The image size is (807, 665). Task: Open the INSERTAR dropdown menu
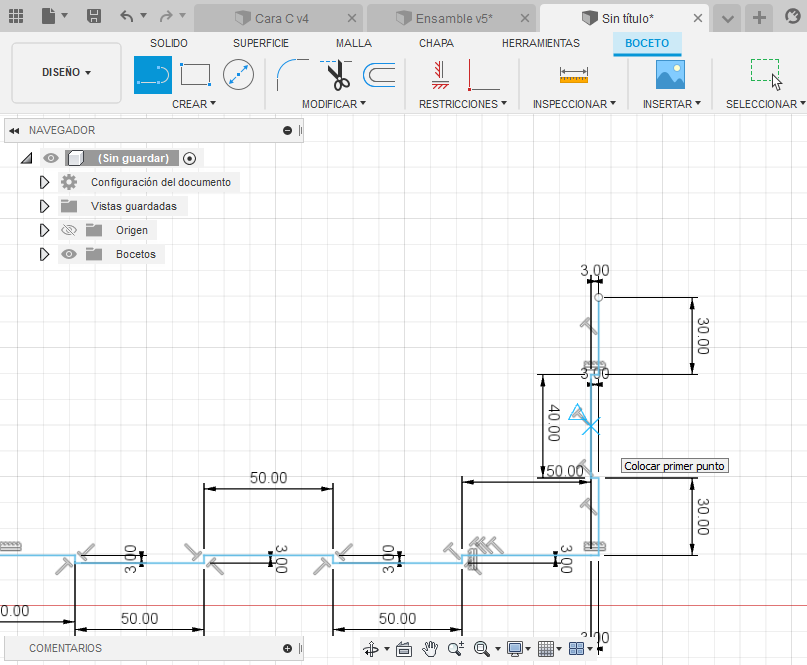pos(672,104)
